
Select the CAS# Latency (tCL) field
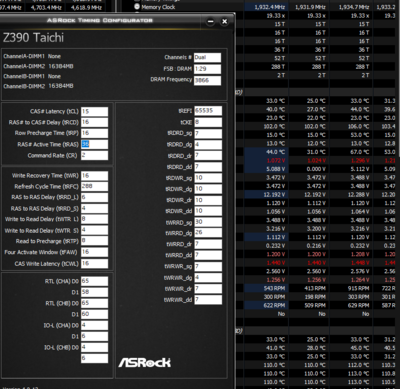[94, 111]
